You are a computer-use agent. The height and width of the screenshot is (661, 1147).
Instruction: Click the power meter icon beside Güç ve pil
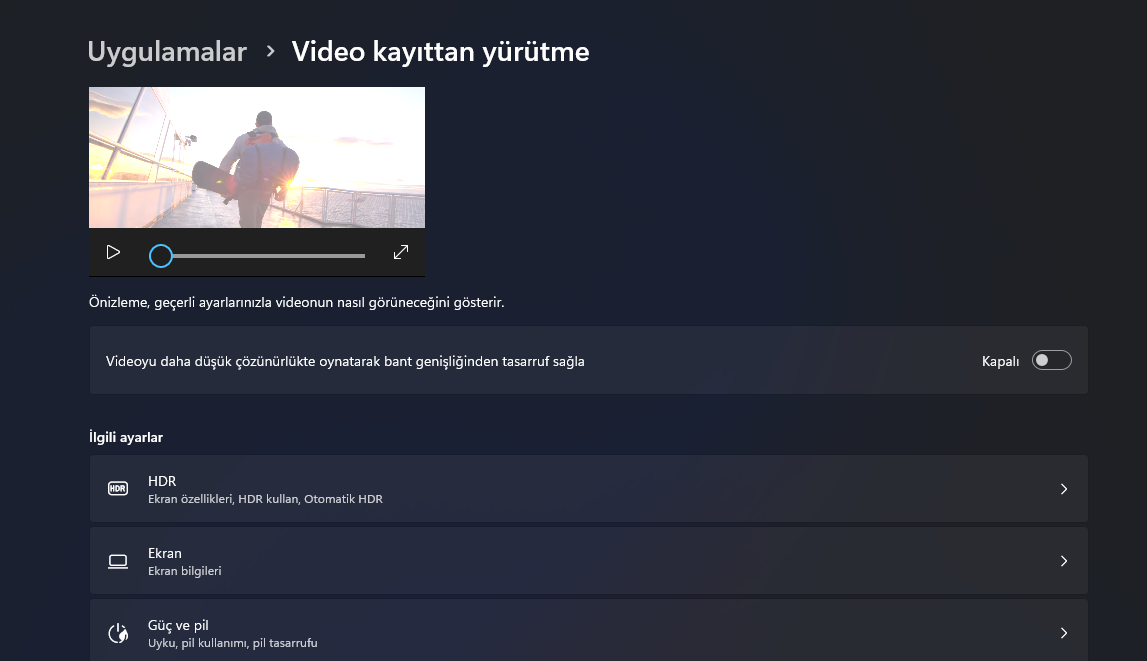click(x=118, y=633)
